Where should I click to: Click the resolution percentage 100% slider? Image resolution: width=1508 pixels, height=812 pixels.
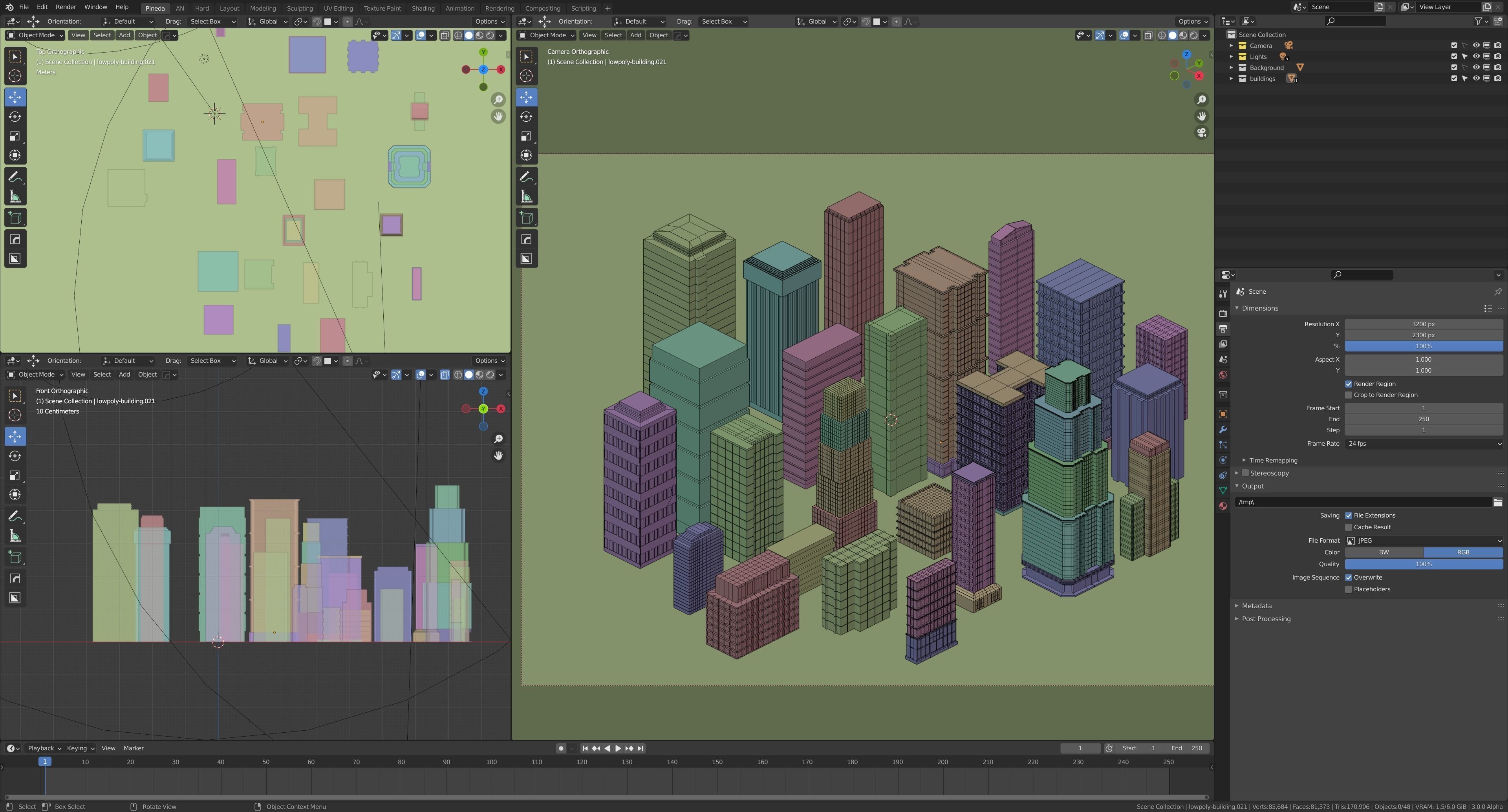click(x=1424, y=346)
